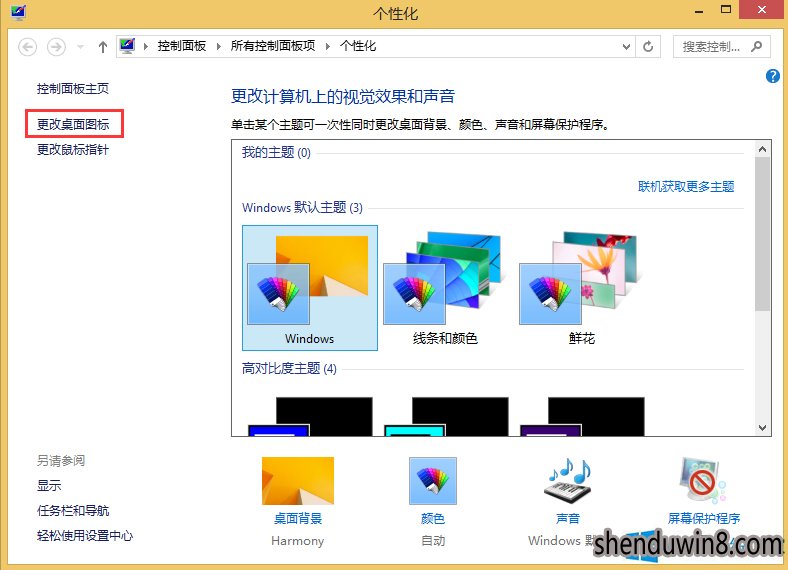Image resolution: width=788 pixels, height=570 pixels.
Task: Expand the chevron before 控制面板 breadcrumb
Action: 146,47
